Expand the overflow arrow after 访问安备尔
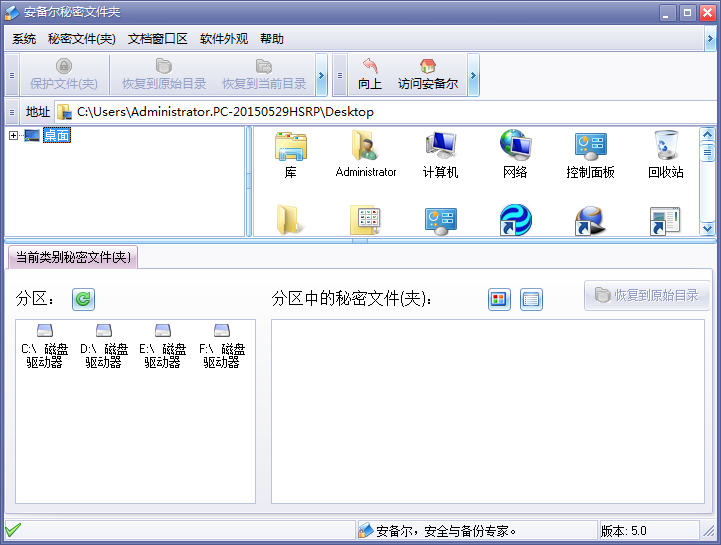Image resolution: width=721 pixels, height=545 pixels. tap(473, 75)
